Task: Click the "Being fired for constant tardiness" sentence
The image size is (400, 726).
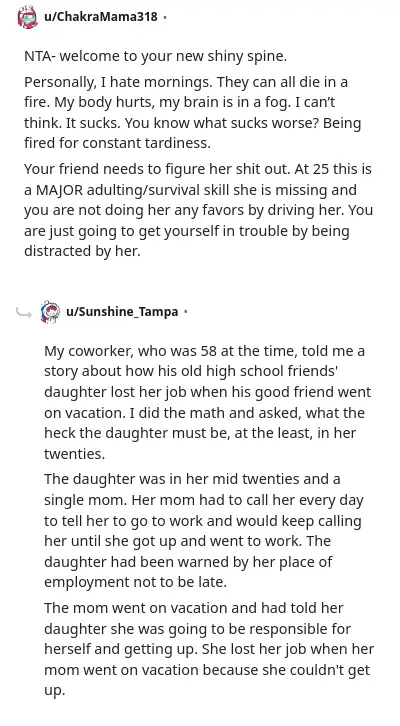Action: click(x=193, y=133)
